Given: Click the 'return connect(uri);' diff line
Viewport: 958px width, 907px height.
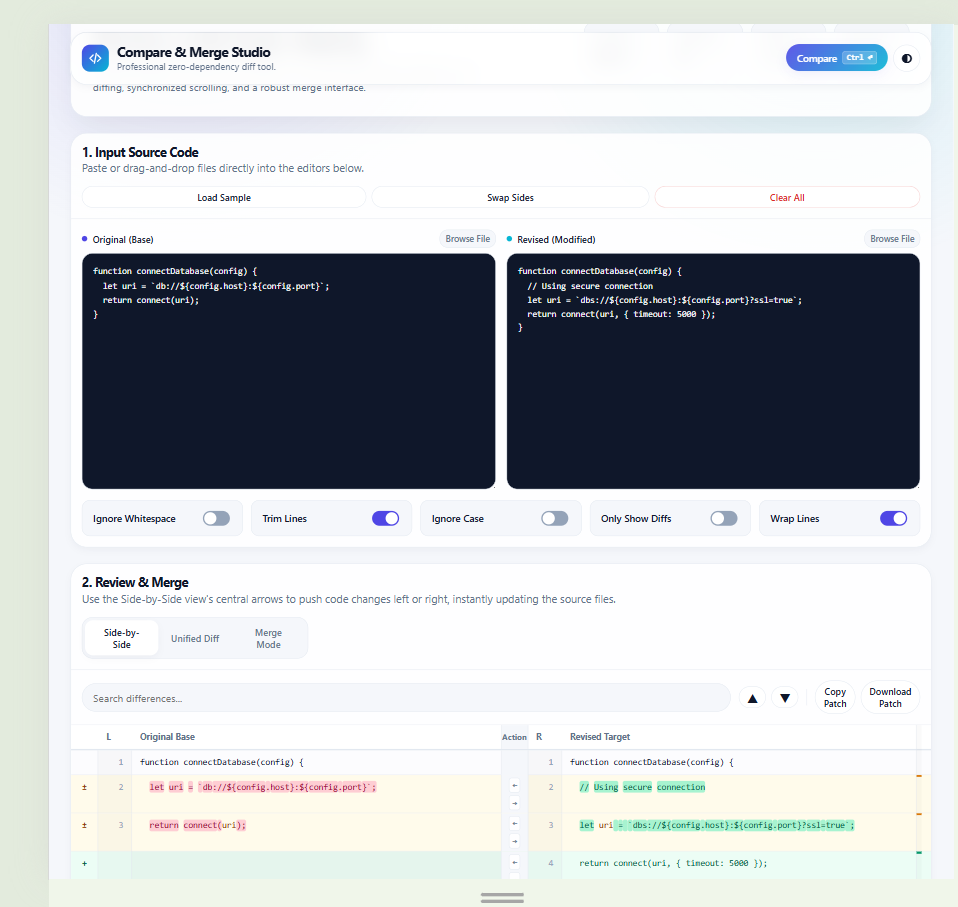Looking at the screenshot, I should [x=197, y=825].
